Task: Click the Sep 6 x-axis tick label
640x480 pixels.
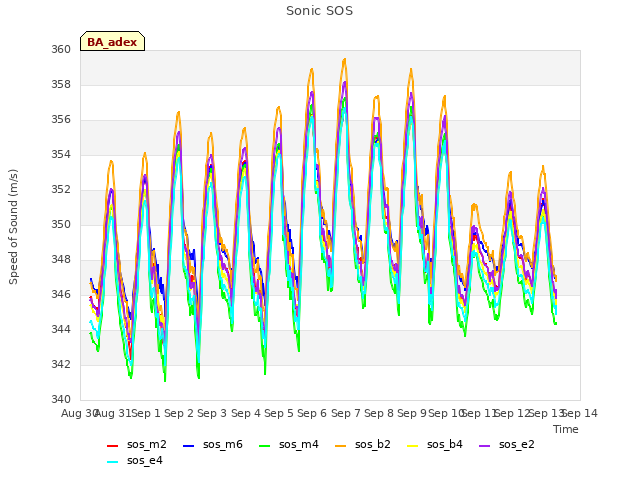Action: click(x=312, y=413)
